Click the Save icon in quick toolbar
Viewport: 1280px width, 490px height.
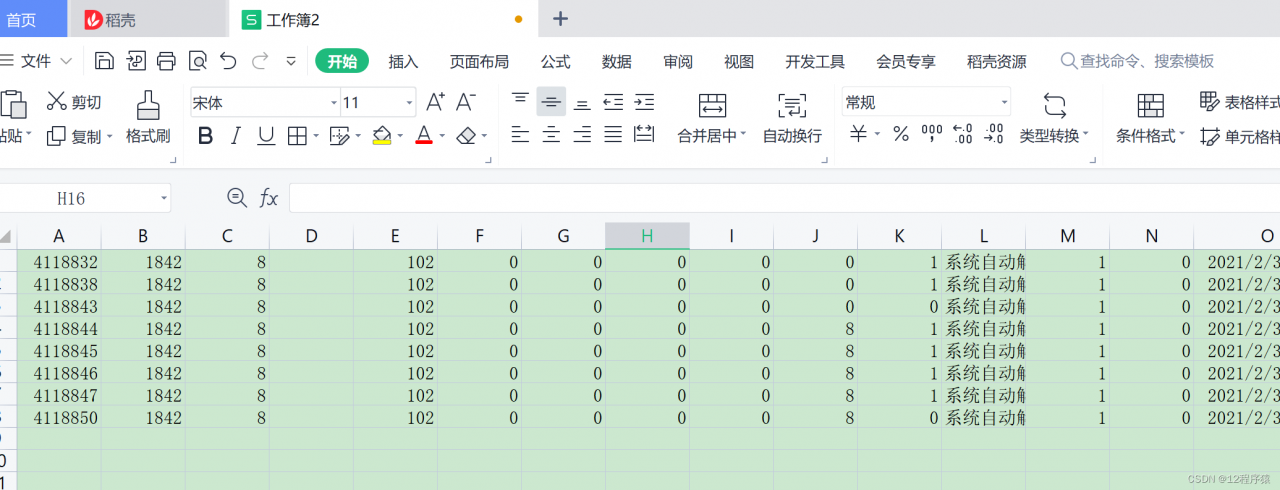pyautogui.click(x=104, y=61)
